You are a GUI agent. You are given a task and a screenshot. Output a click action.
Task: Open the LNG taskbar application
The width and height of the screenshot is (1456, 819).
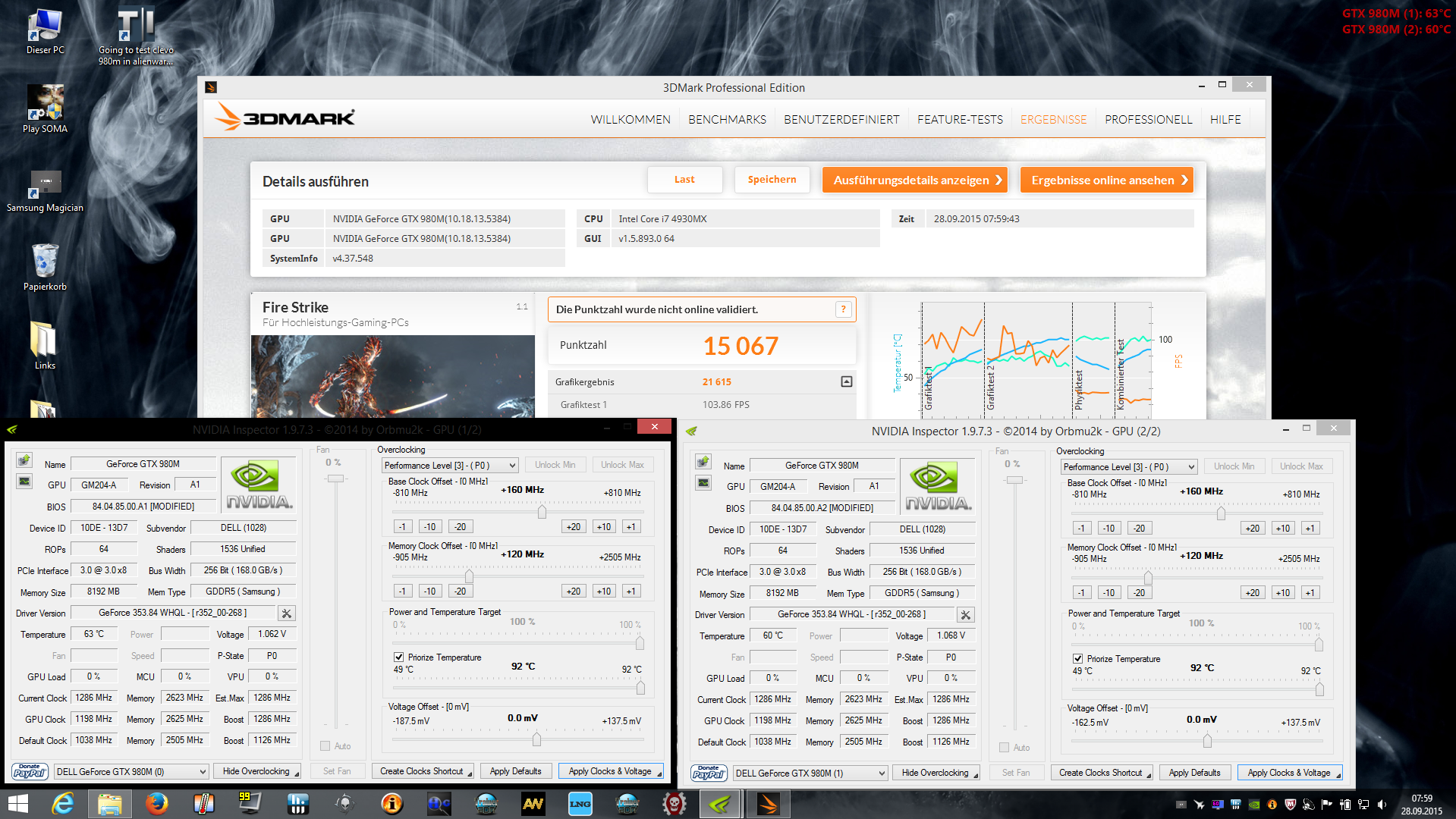coord(580,804)
